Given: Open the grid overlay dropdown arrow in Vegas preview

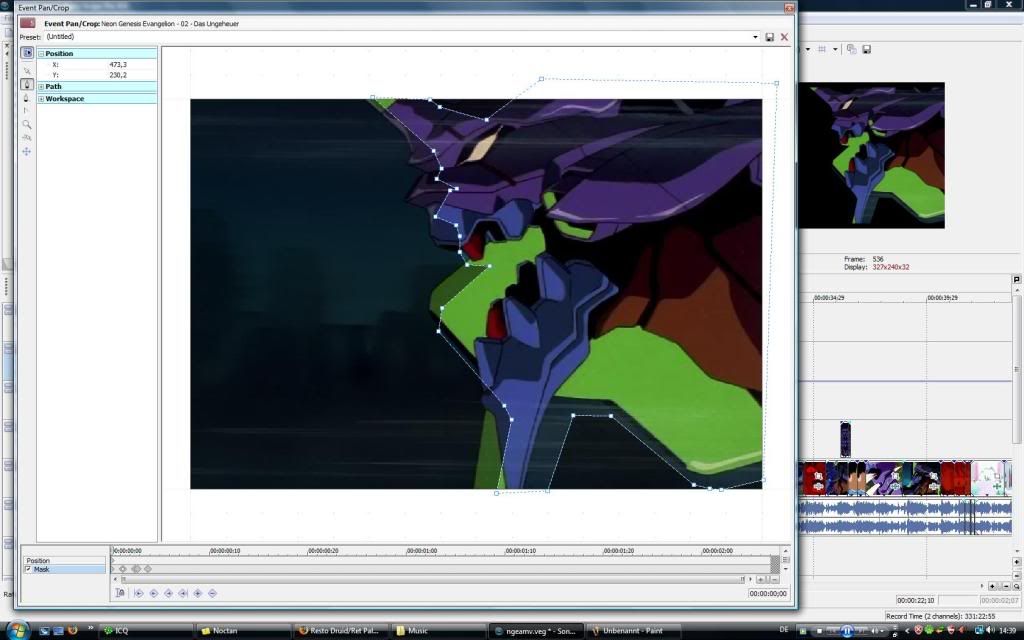Looking at the screenshot, I should pyautogui.click(x=835, y=49).
